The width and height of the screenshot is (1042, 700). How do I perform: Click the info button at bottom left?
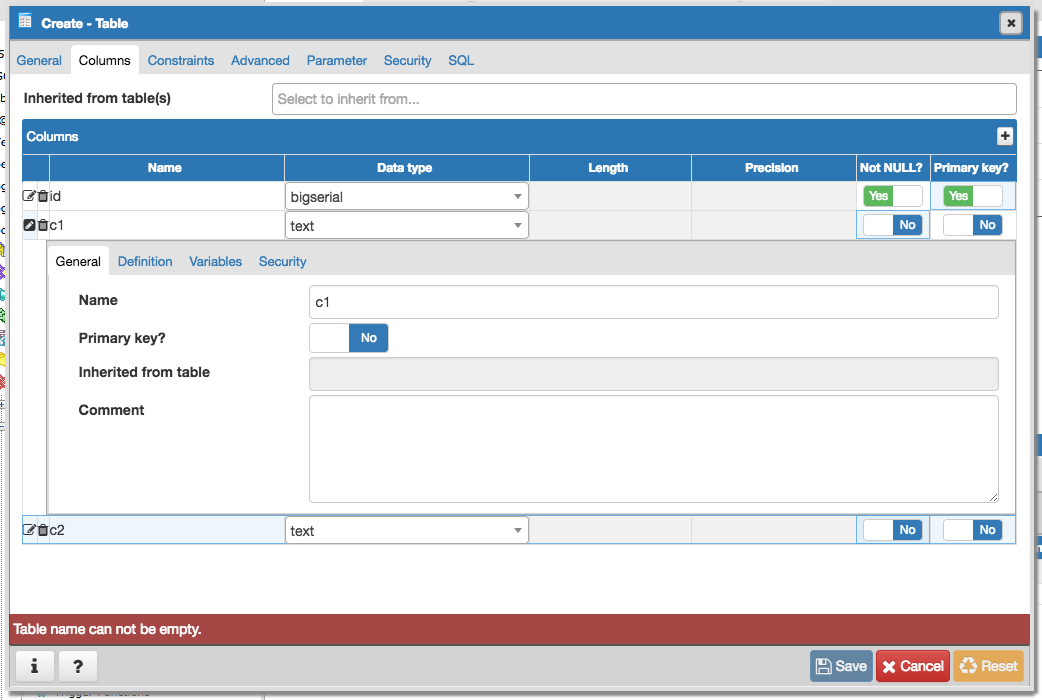[x=34, y=665]
